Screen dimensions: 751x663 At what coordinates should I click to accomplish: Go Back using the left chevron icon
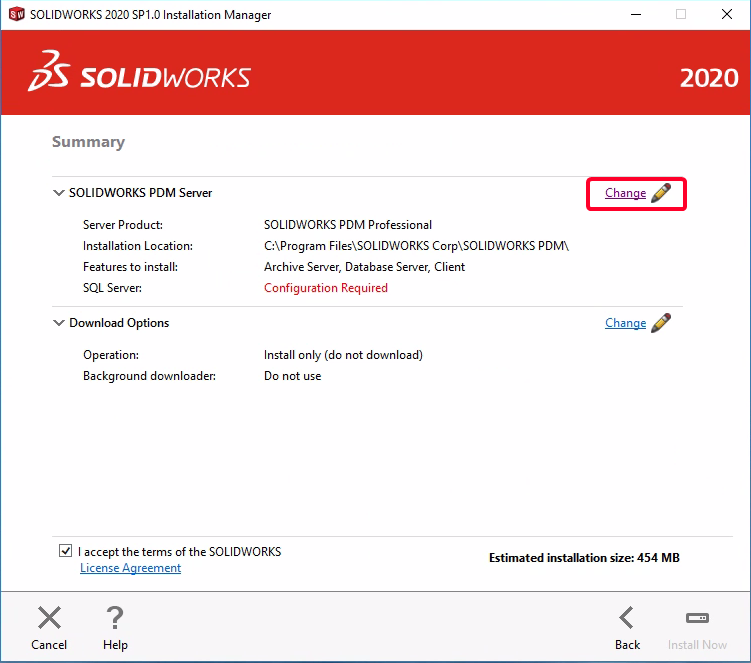(x=626, y=618)
